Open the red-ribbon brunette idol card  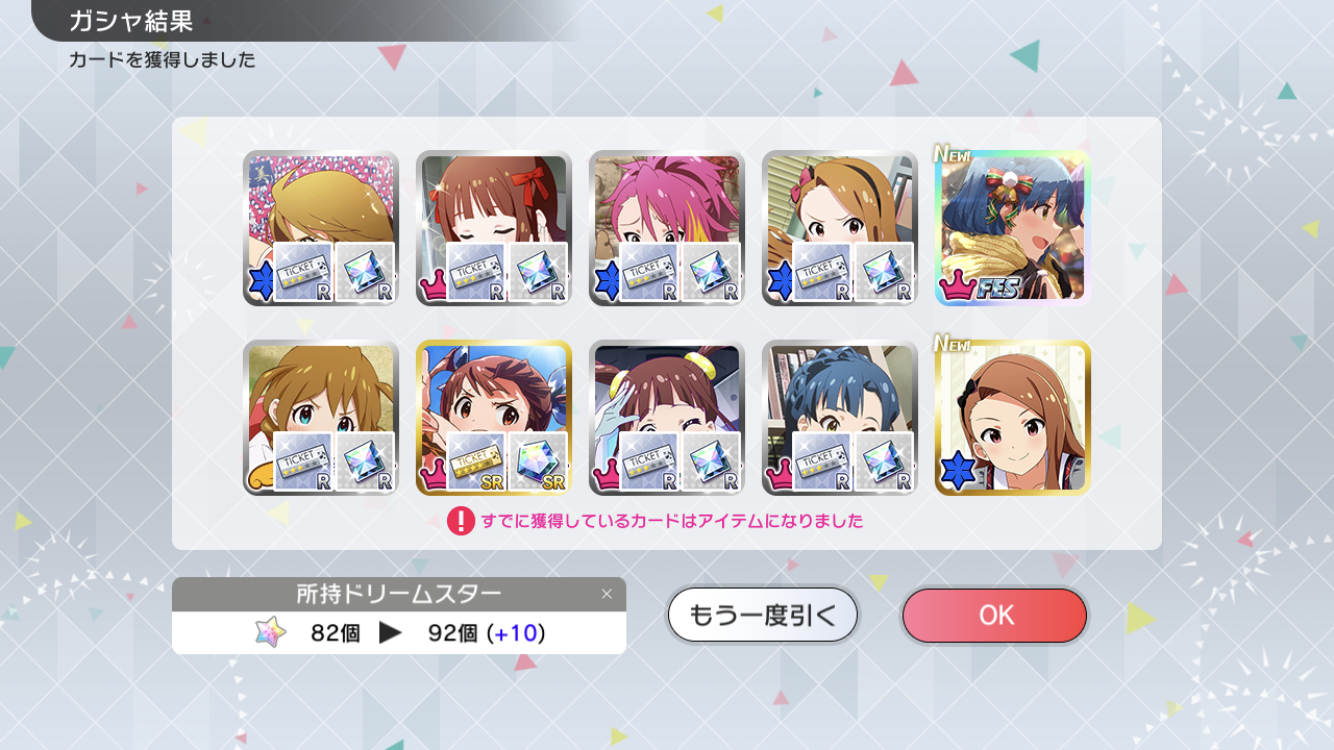tap(494, 228)
